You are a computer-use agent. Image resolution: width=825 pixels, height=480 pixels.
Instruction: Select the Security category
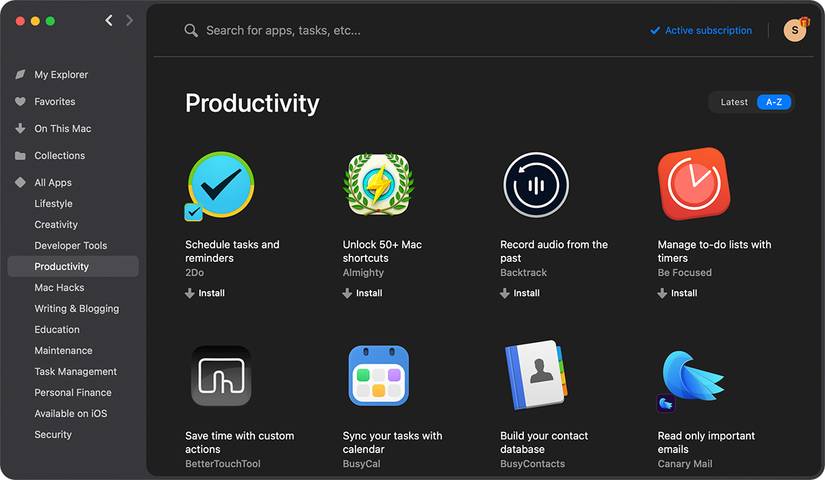(53, 435)
